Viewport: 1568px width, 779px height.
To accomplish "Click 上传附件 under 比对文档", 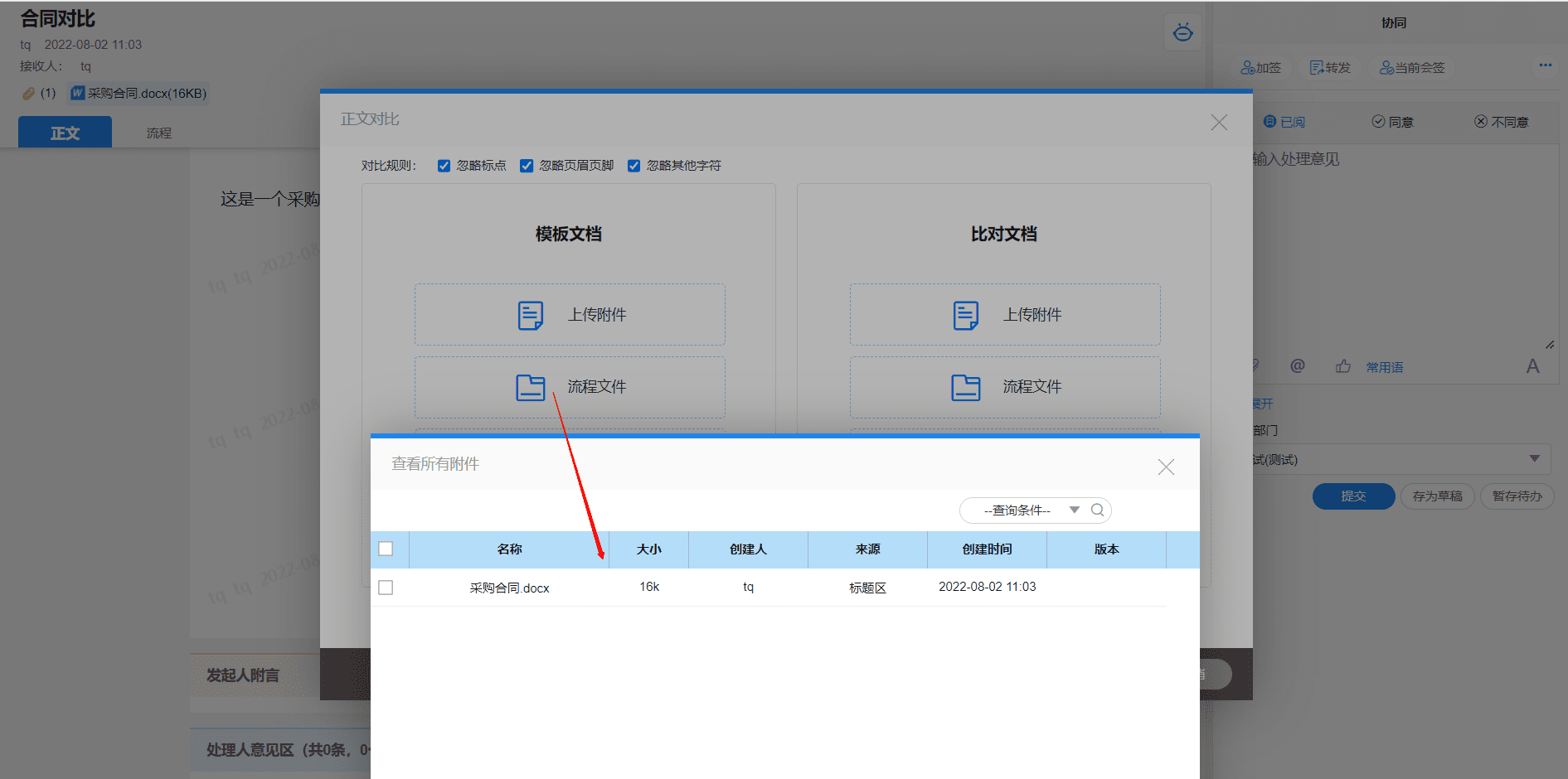I will 1005,315.
